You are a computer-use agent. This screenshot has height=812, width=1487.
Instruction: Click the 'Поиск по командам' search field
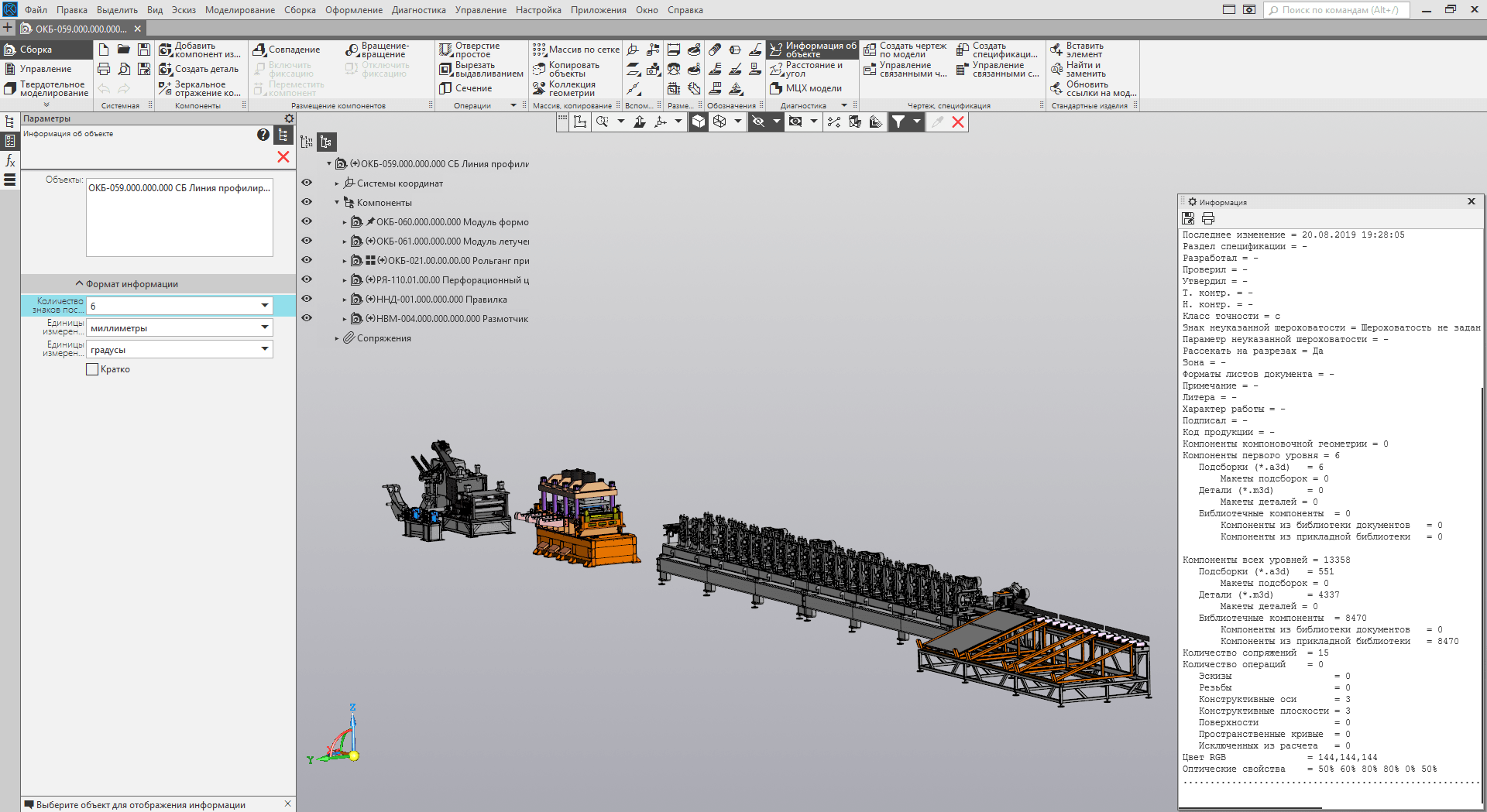click(x=1339, y=10)
